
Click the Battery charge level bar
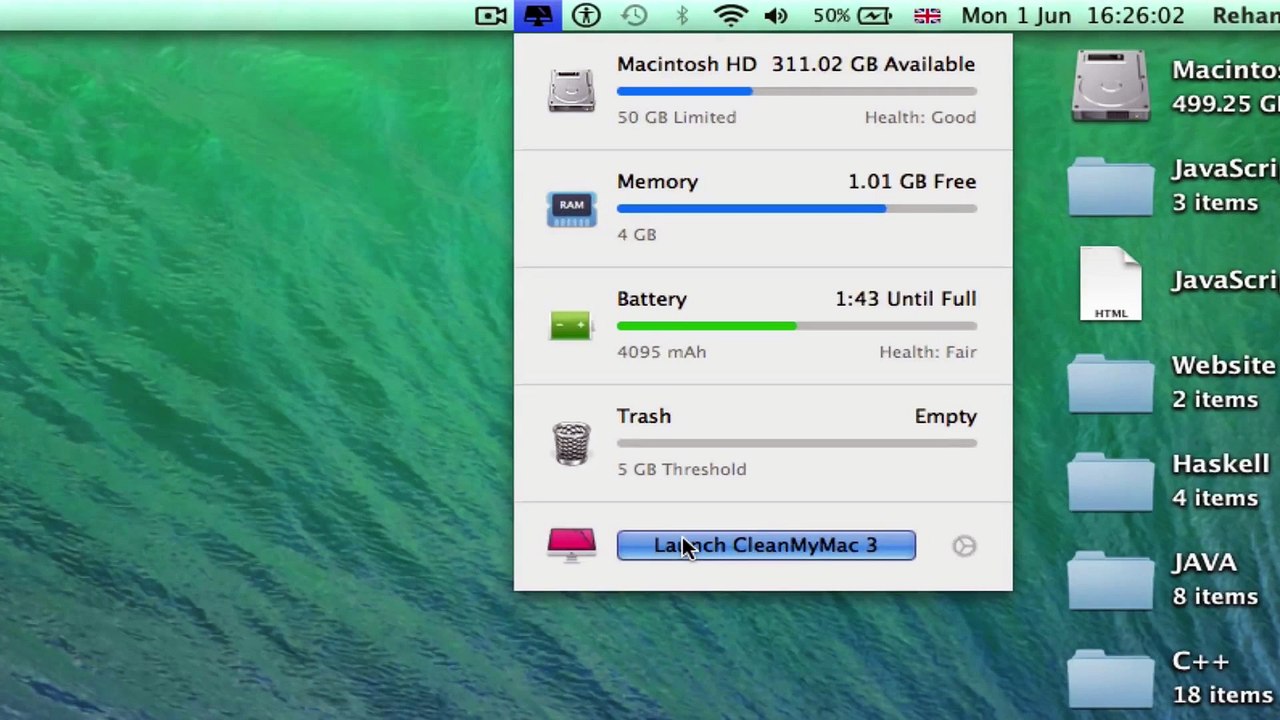tap(797, 326)
